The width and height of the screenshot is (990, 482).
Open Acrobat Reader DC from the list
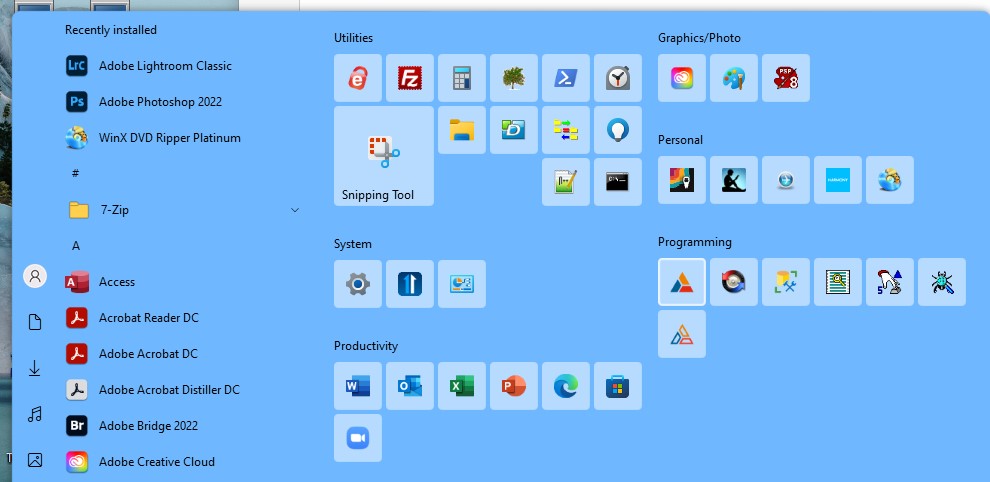pyautogui.click(x=183, y=318)
